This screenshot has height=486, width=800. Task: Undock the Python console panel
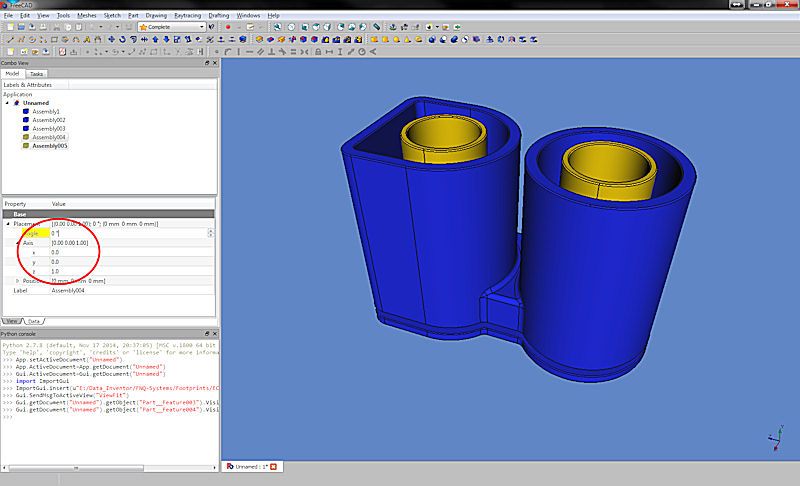pyautogui.click(x=207, y=334)
